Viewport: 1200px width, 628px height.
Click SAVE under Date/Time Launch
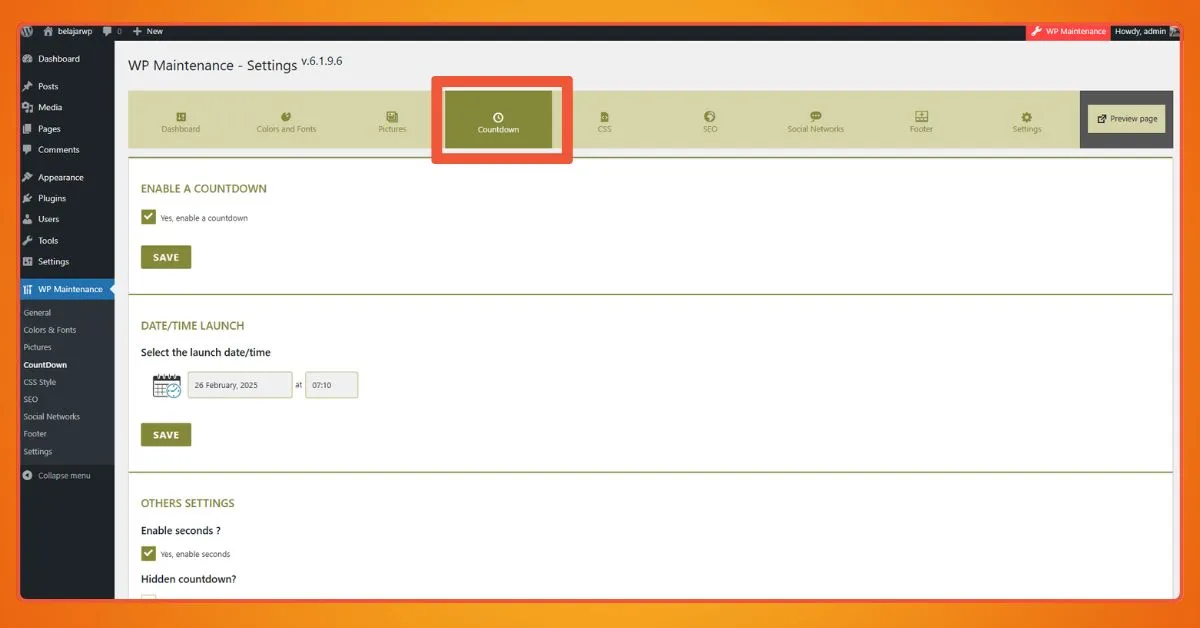[166, 435]
